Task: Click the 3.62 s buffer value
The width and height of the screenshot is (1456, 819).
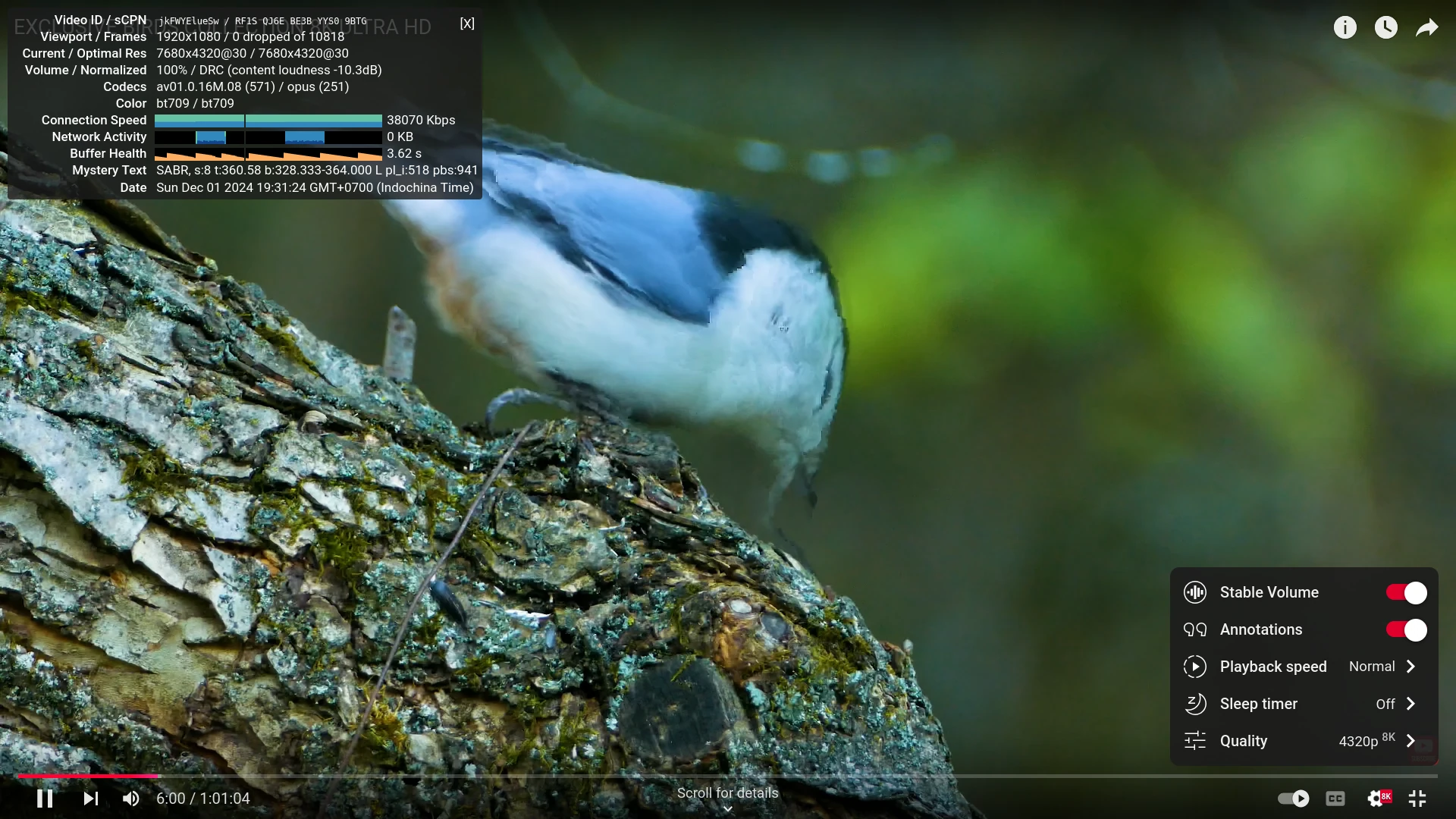Action: [404, 153]
